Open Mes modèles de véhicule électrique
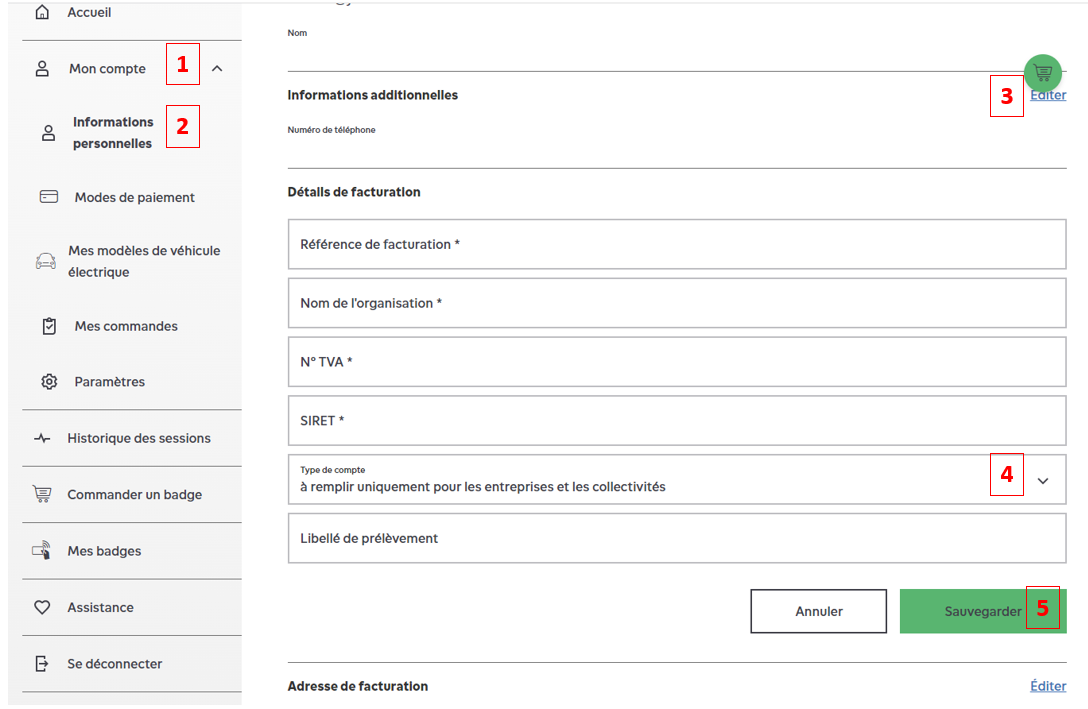This screenshot has width=1088, height=709. (x=144, y=261)
